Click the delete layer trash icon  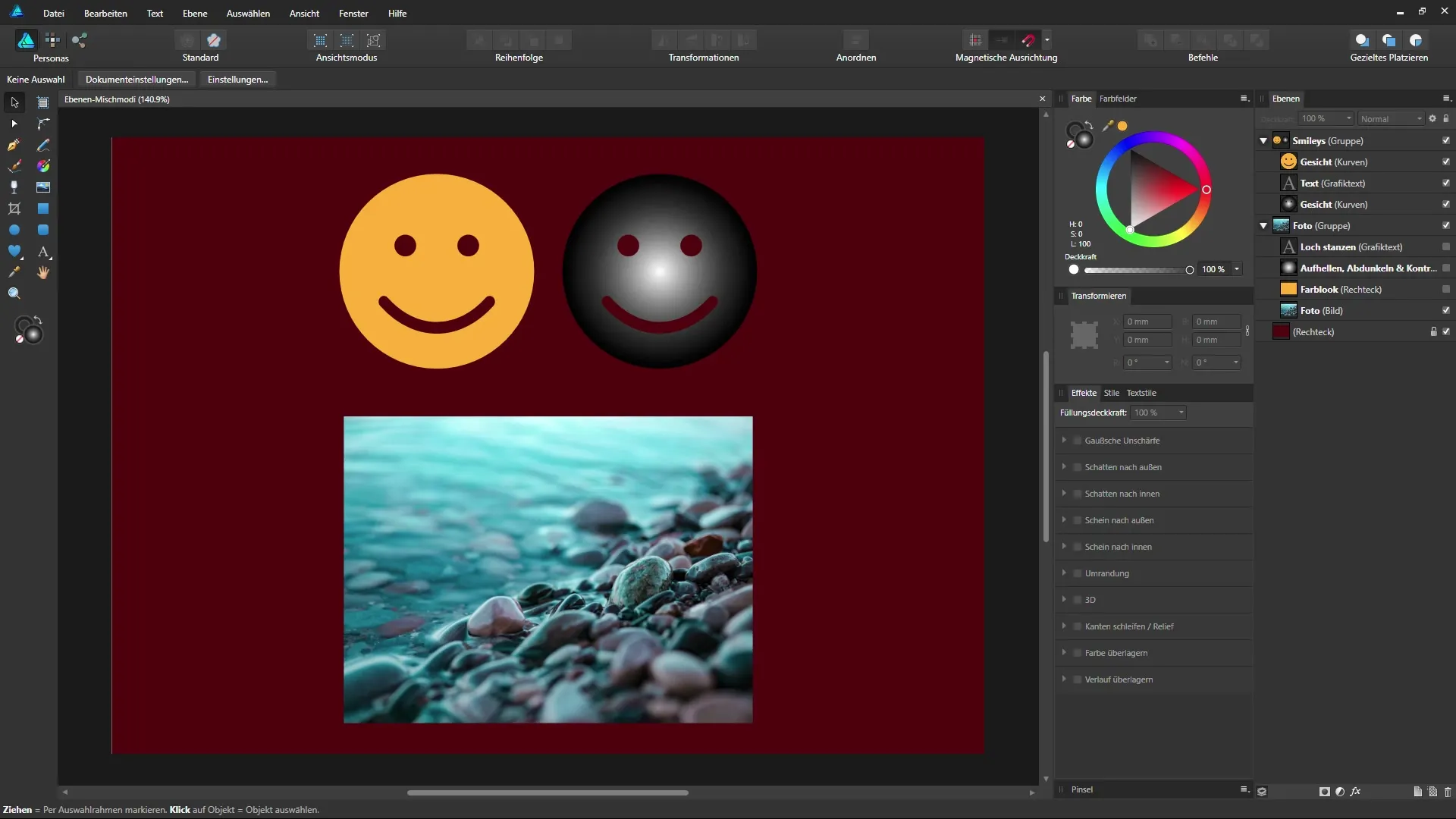coord(1448,791)
